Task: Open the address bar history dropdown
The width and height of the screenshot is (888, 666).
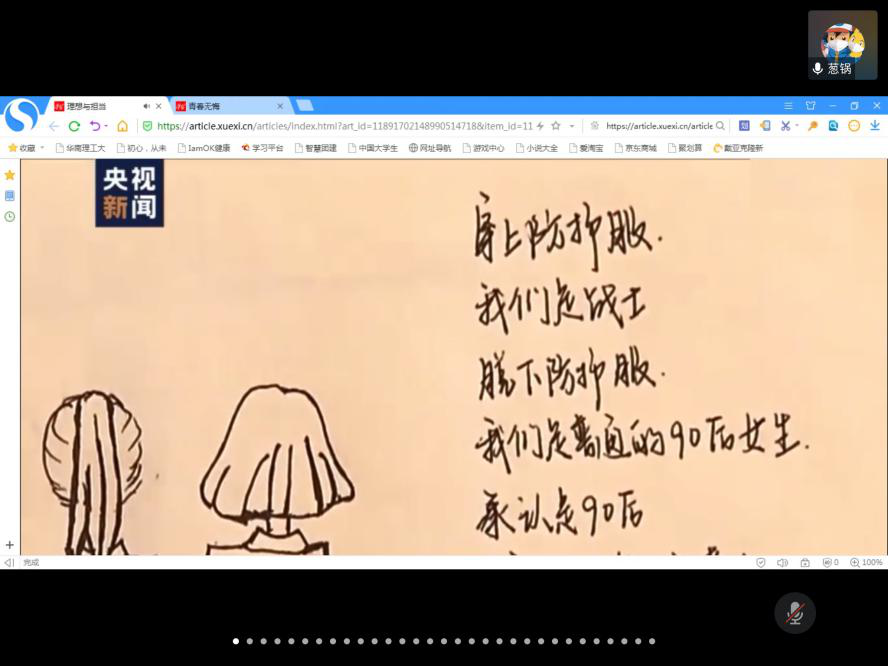Action: (572, 126)
